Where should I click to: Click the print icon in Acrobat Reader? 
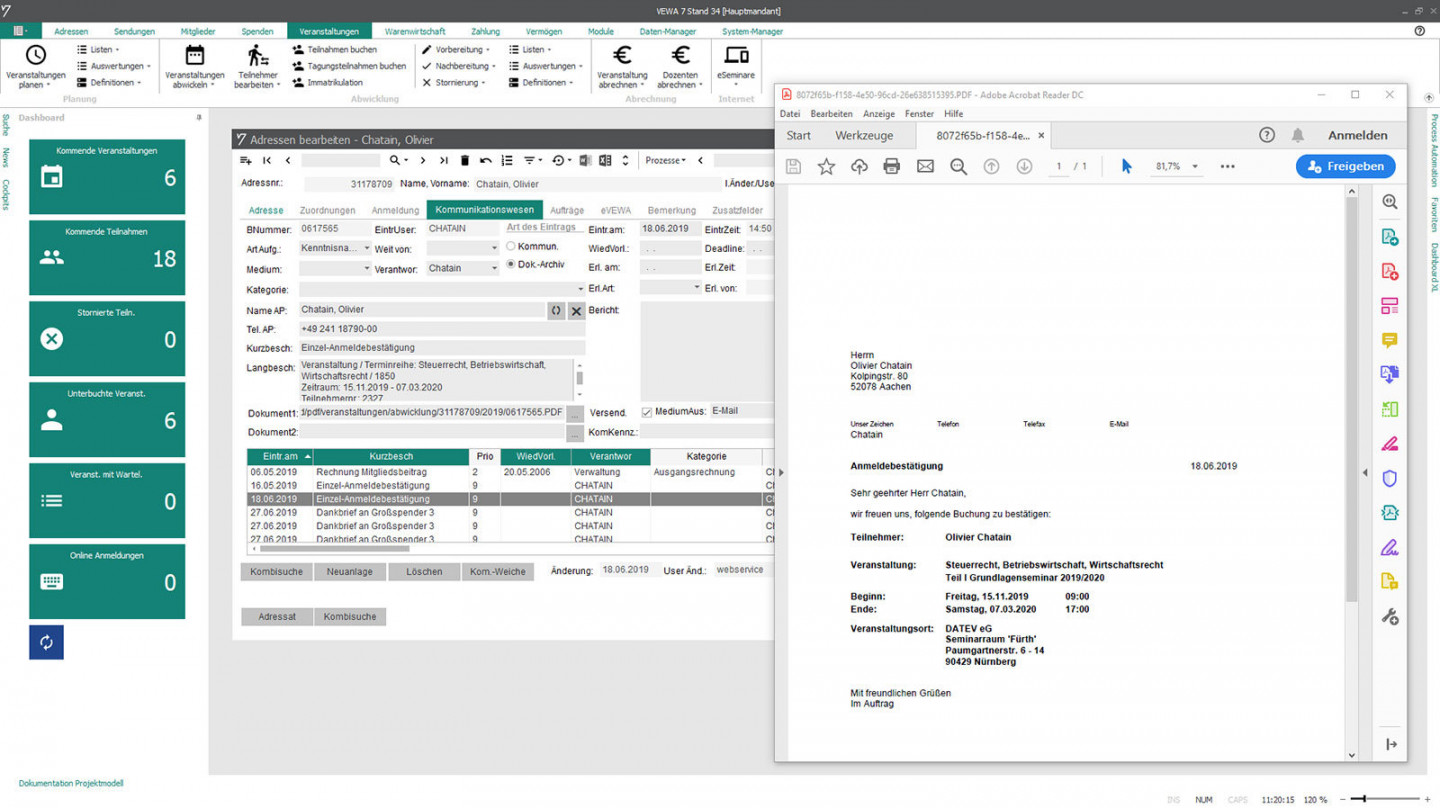[892, 166]
